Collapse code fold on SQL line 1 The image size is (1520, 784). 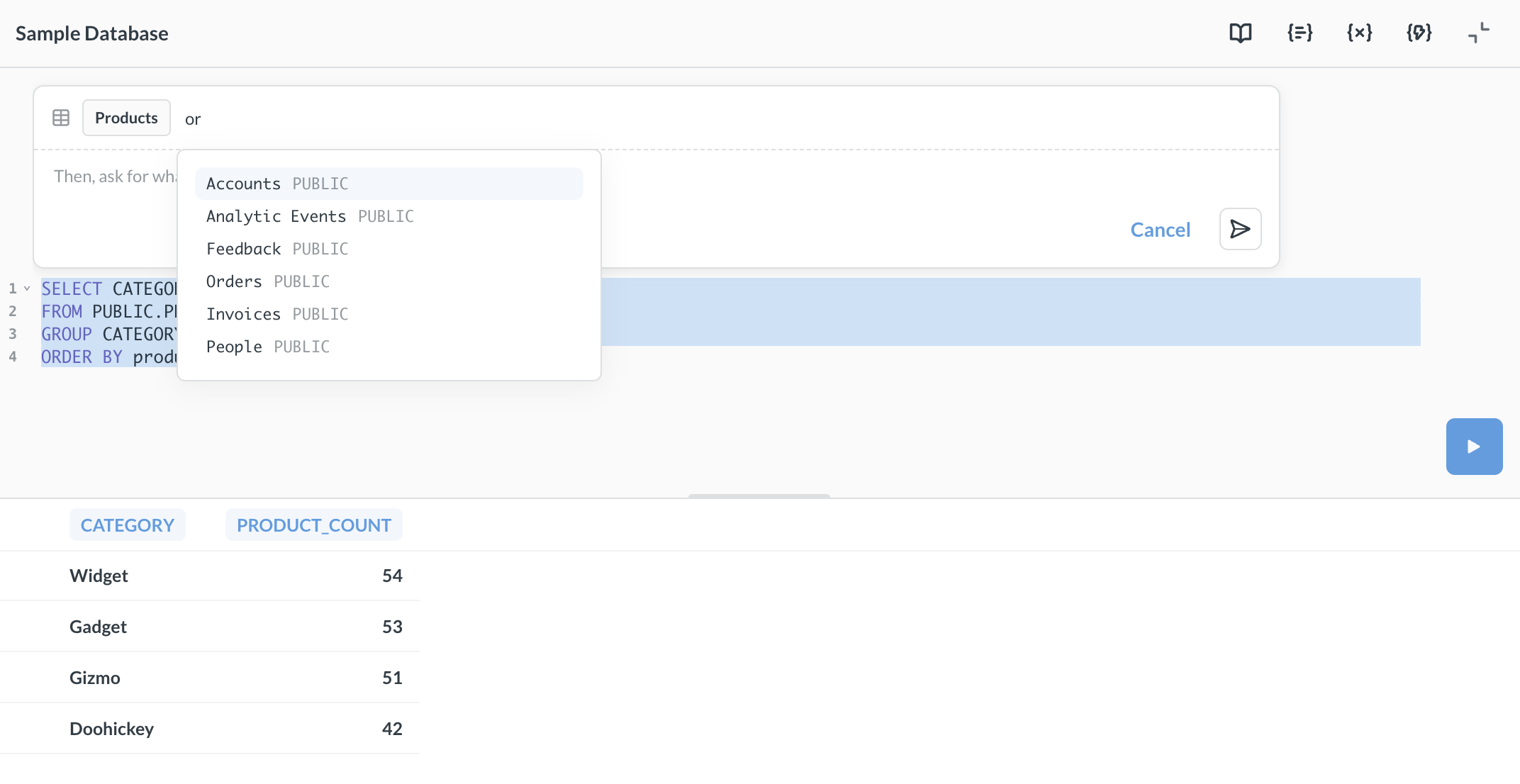pyautogui.click(x=28, y=288)
